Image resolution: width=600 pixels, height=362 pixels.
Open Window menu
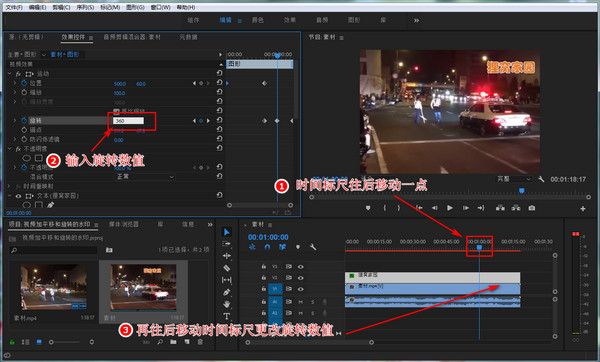point(160,7)
